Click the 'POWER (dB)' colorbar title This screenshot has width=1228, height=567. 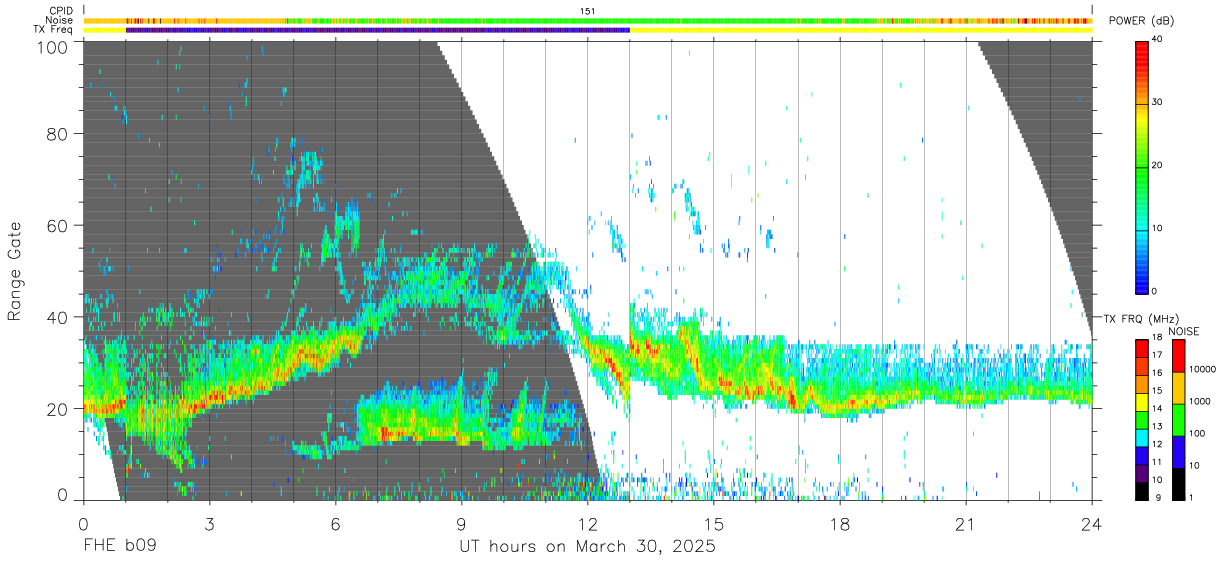coord(1142,21)
